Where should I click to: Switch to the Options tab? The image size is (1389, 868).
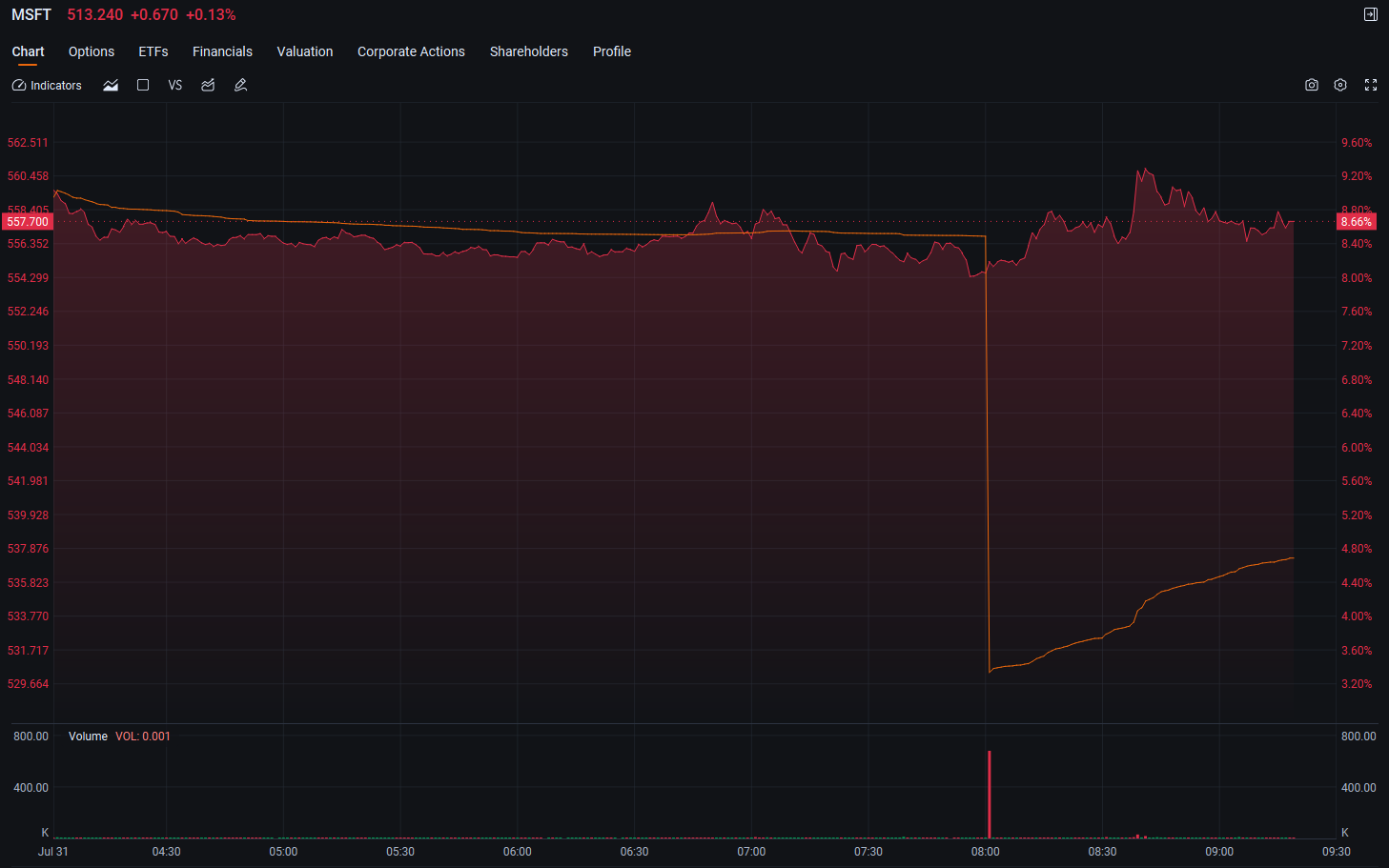[x=92, y=51]
